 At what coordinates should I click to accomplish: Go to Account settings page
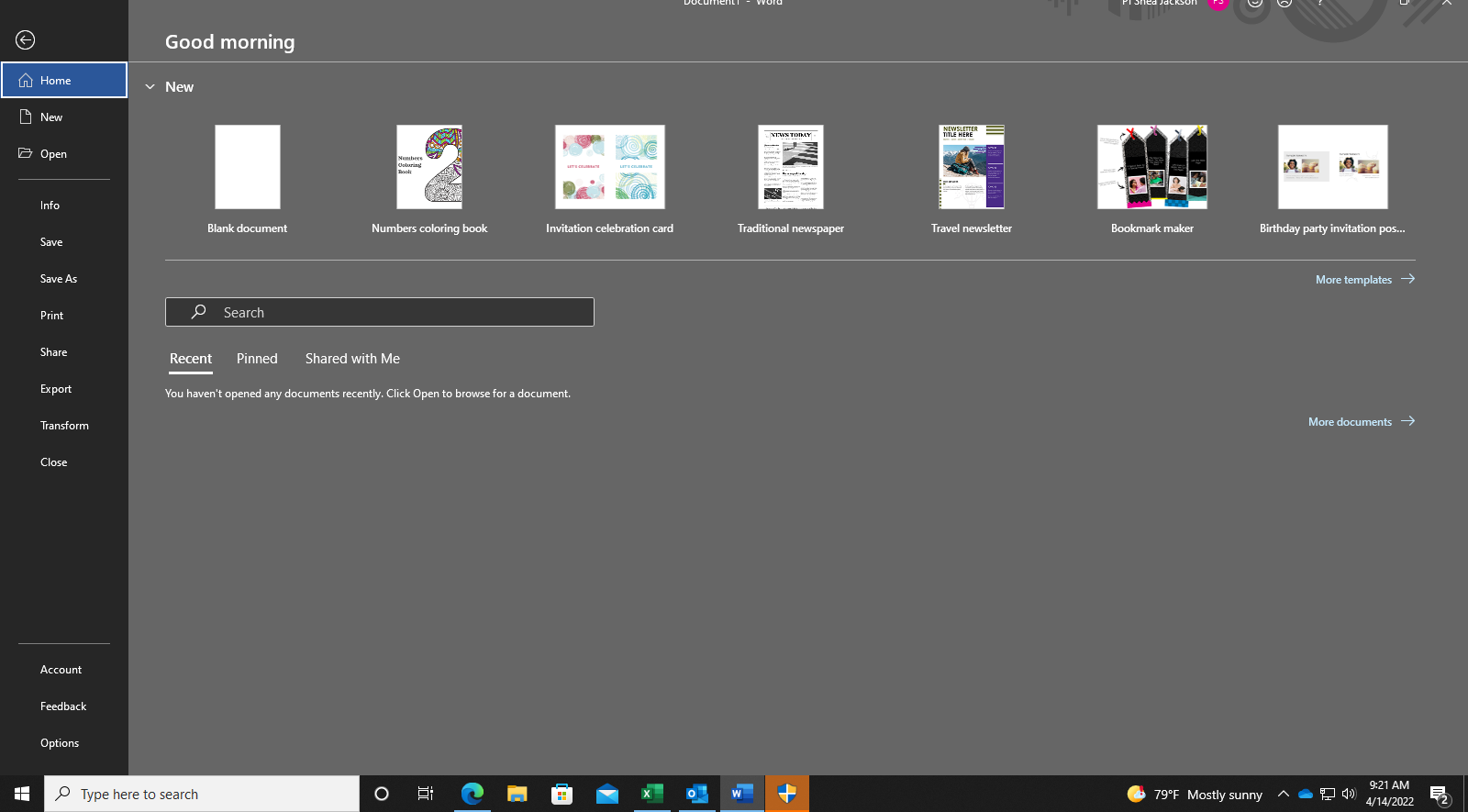[x=61, y=670]
